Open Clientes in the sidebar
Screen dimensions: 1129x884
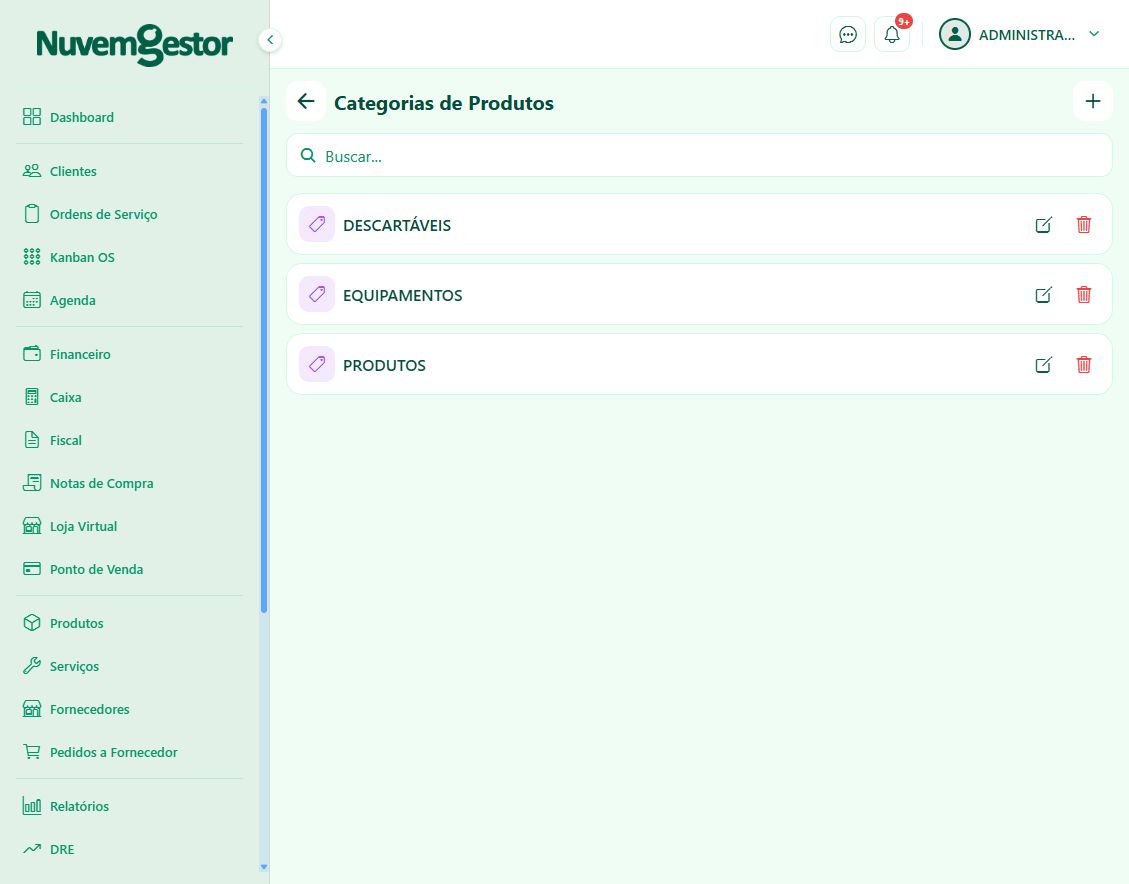(x=130, y=171)
